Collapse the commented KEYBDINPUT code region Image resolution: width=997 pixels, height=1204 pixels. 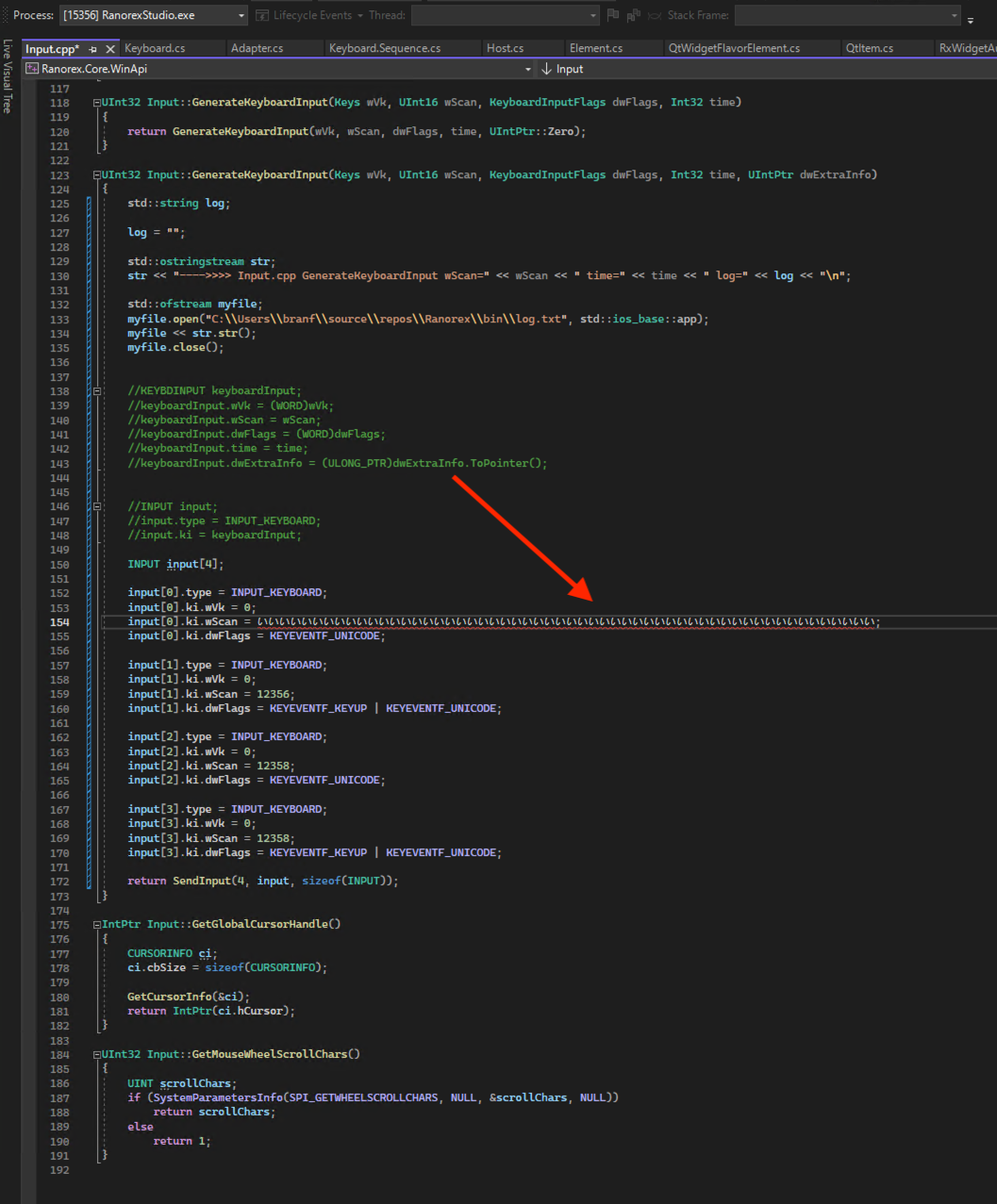coord(97,390)
